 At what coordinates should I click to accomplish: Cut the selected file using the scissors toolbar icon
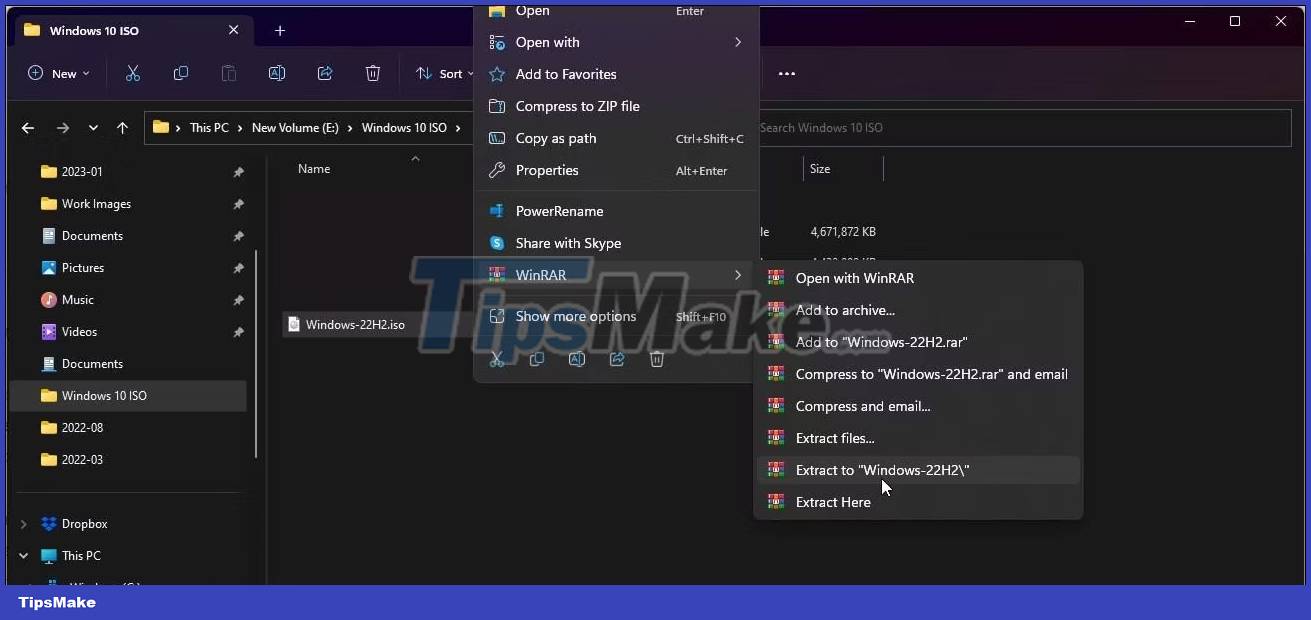point(133,73)
